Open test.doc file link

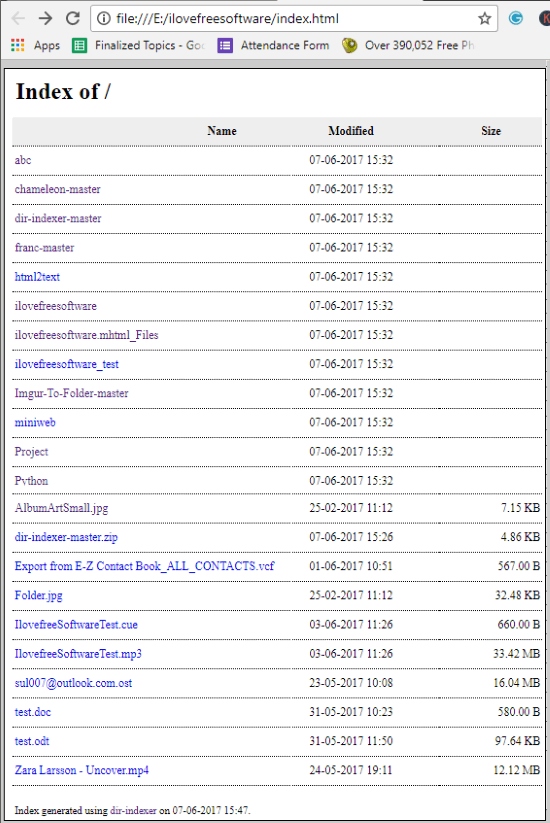pos(33,712)
